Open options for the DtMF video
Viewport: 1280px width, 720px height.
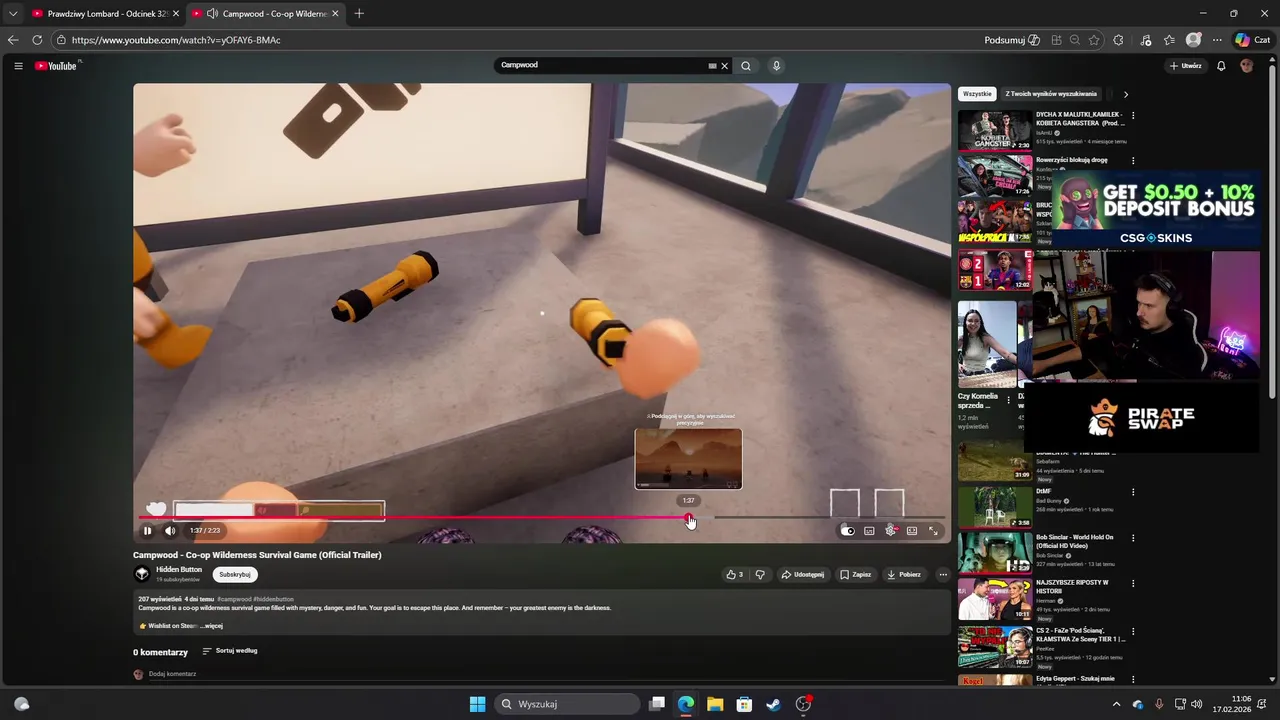1133,492
